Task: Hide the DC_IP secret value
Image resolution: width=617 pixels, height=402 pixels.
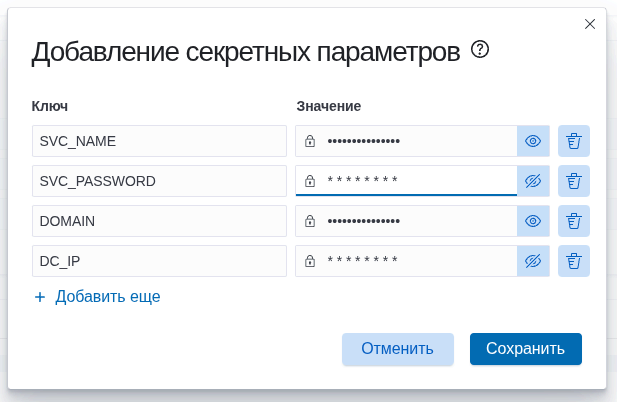Action: coord(533,261)
